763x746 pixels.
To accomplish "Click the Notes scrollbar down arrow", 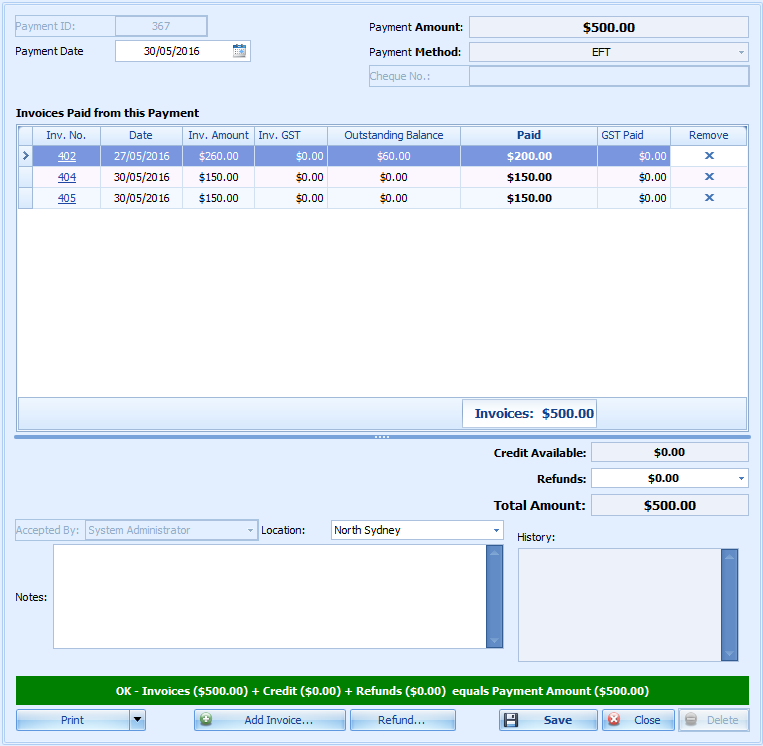I will (494, 641).
